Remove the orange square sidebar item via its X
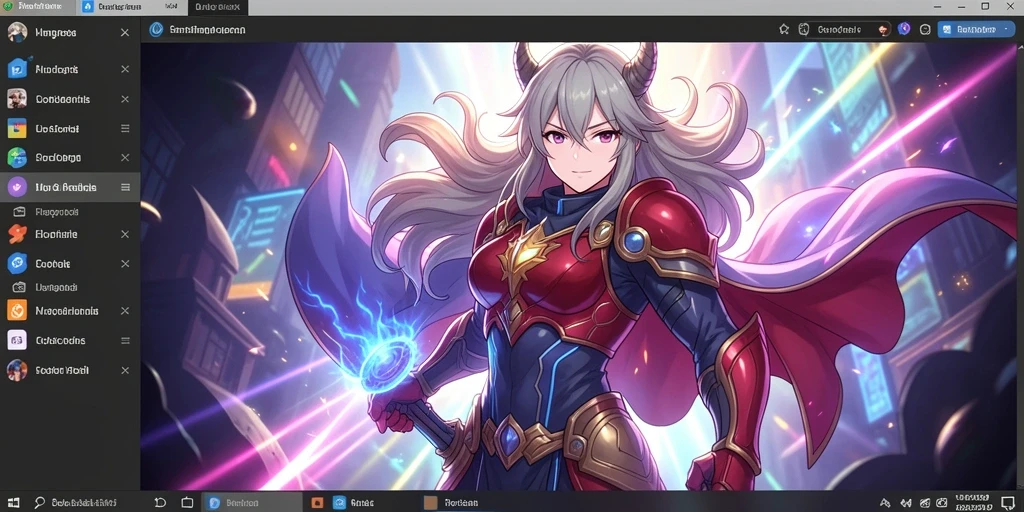 [125, 311]
